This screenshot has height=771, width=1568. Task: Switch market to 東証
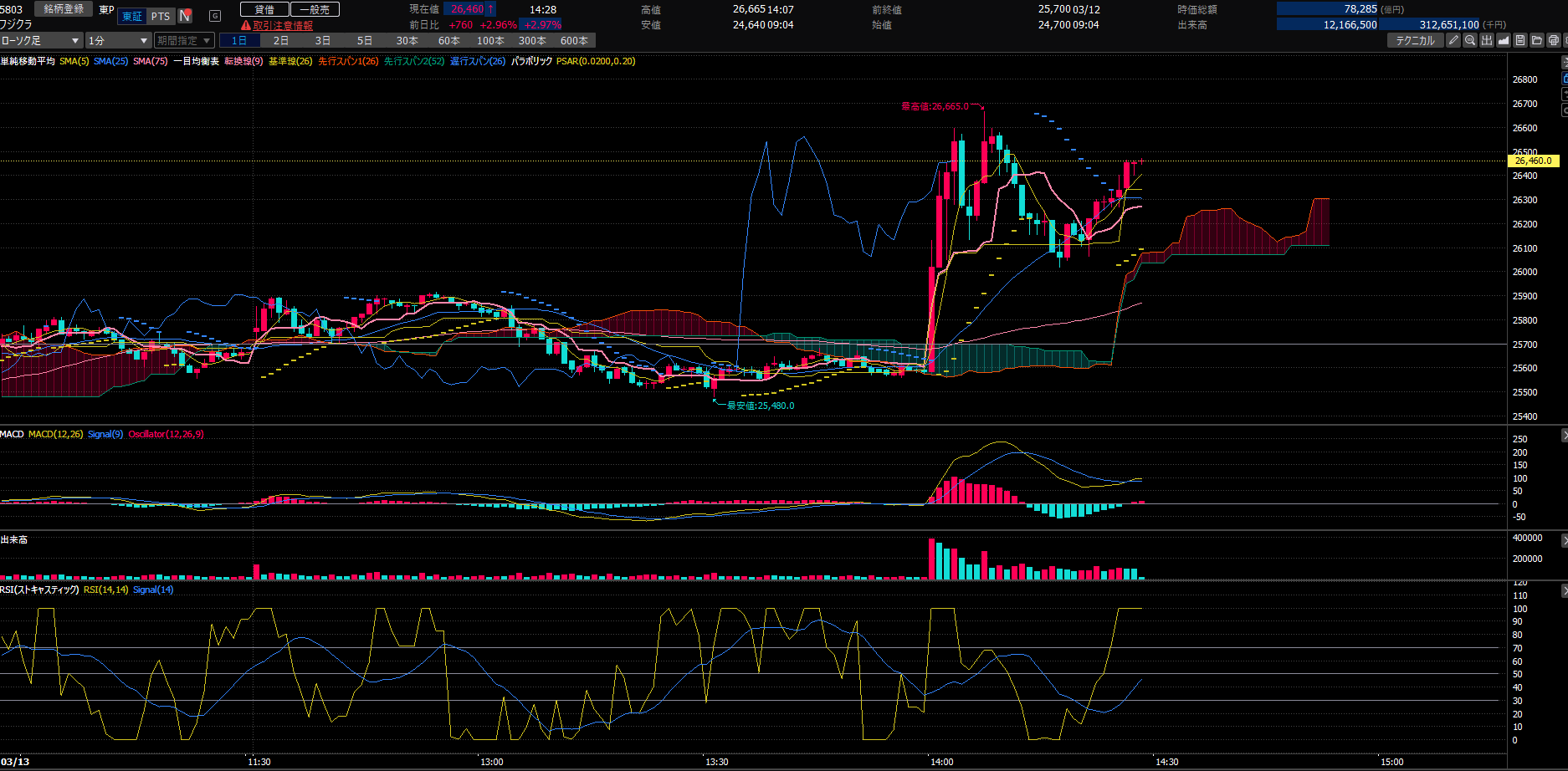pos(132,16)
